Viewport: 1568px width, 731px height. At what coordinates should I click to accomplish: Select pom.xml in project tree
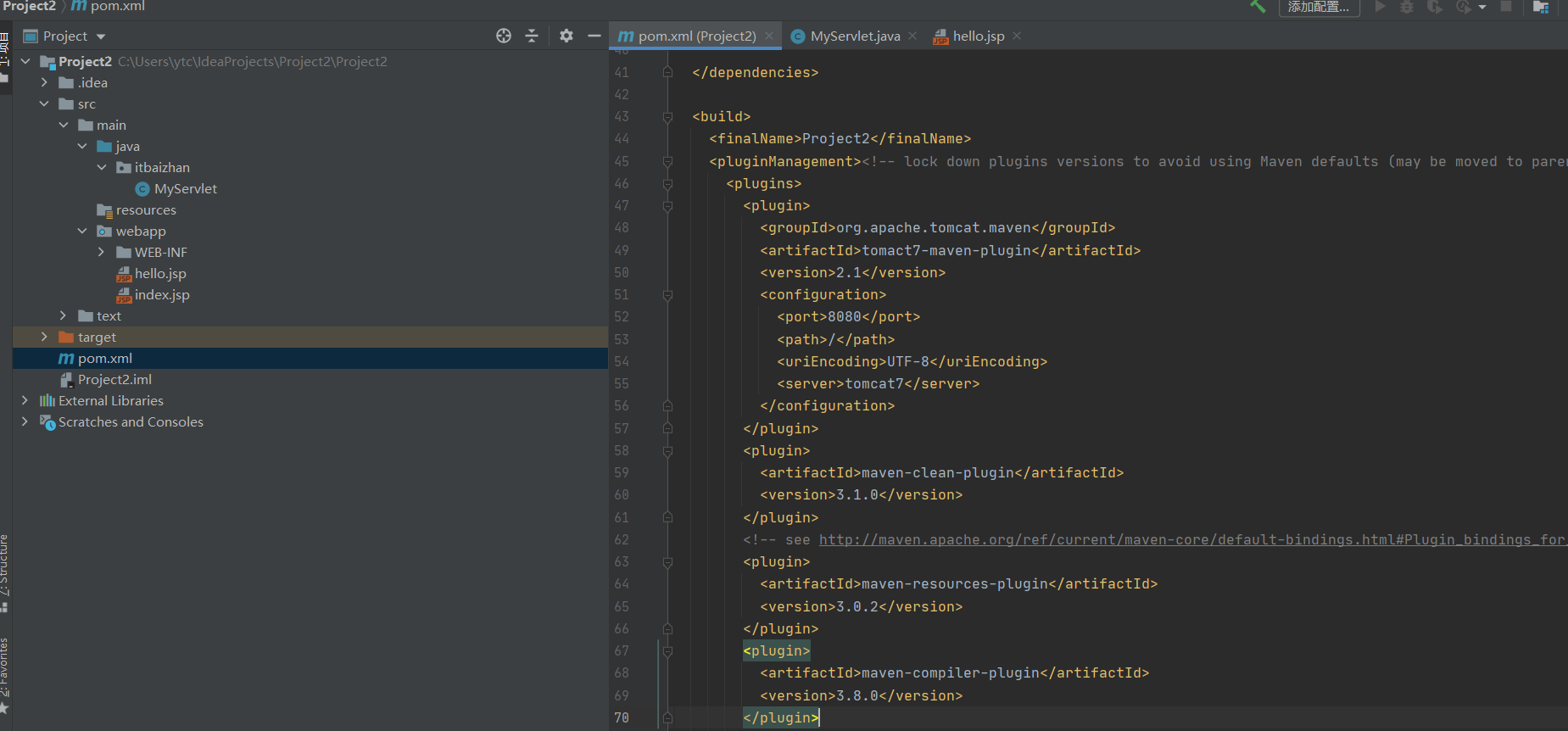(105, 358)
